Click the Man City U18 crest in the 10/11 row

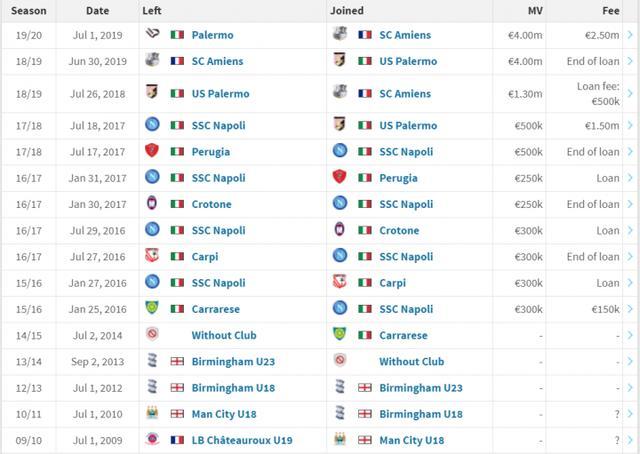tap(152, 413)
